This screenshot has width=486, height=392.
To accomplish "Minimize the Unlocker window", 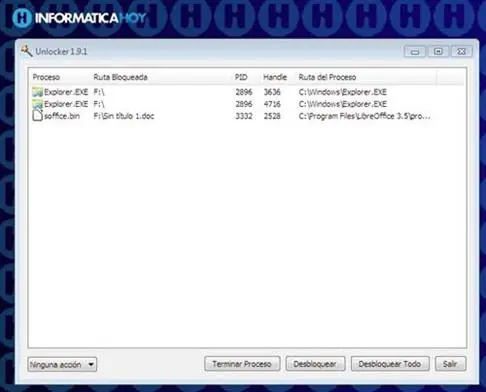I will pos(415,52).
